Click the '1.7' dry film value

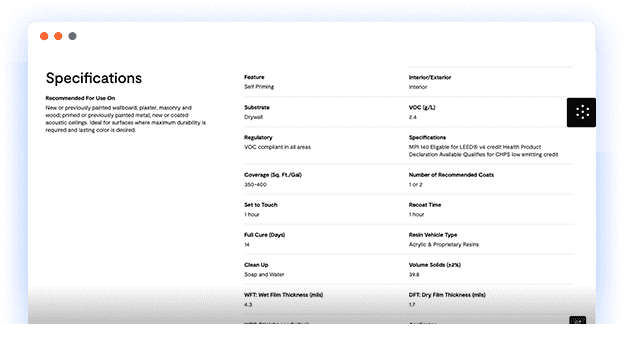click(412, 305)
